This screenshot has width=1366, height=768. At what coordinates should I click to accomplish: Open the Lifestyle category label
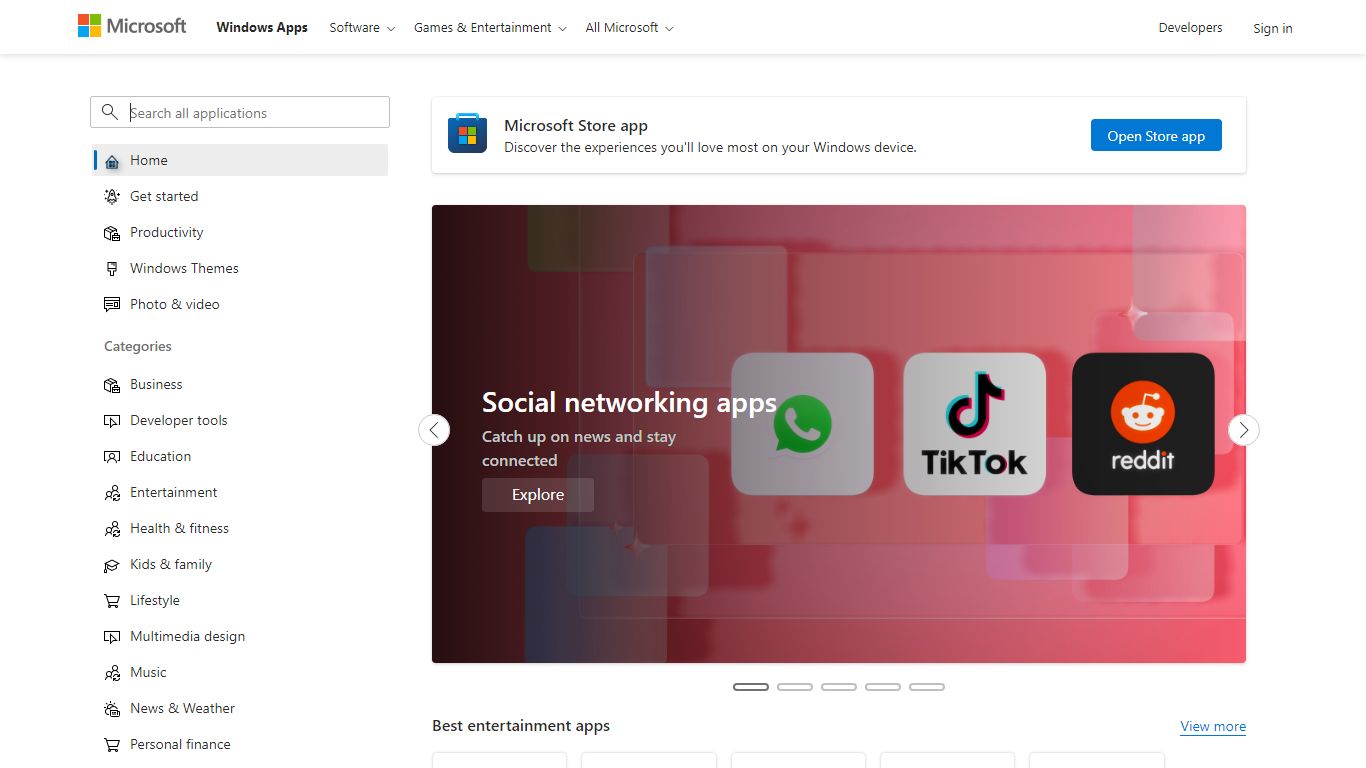(x=155, y=600)
